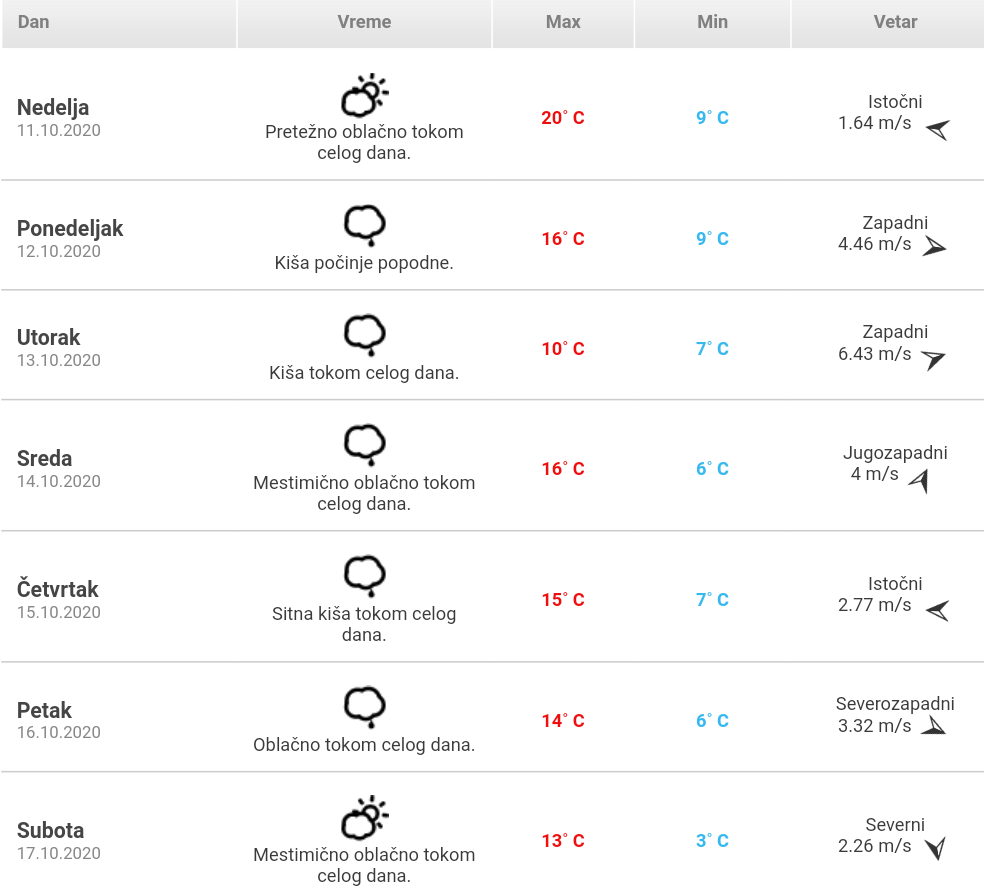
Task: Click the cloud icon for Petak
Action: click(365, 707)
